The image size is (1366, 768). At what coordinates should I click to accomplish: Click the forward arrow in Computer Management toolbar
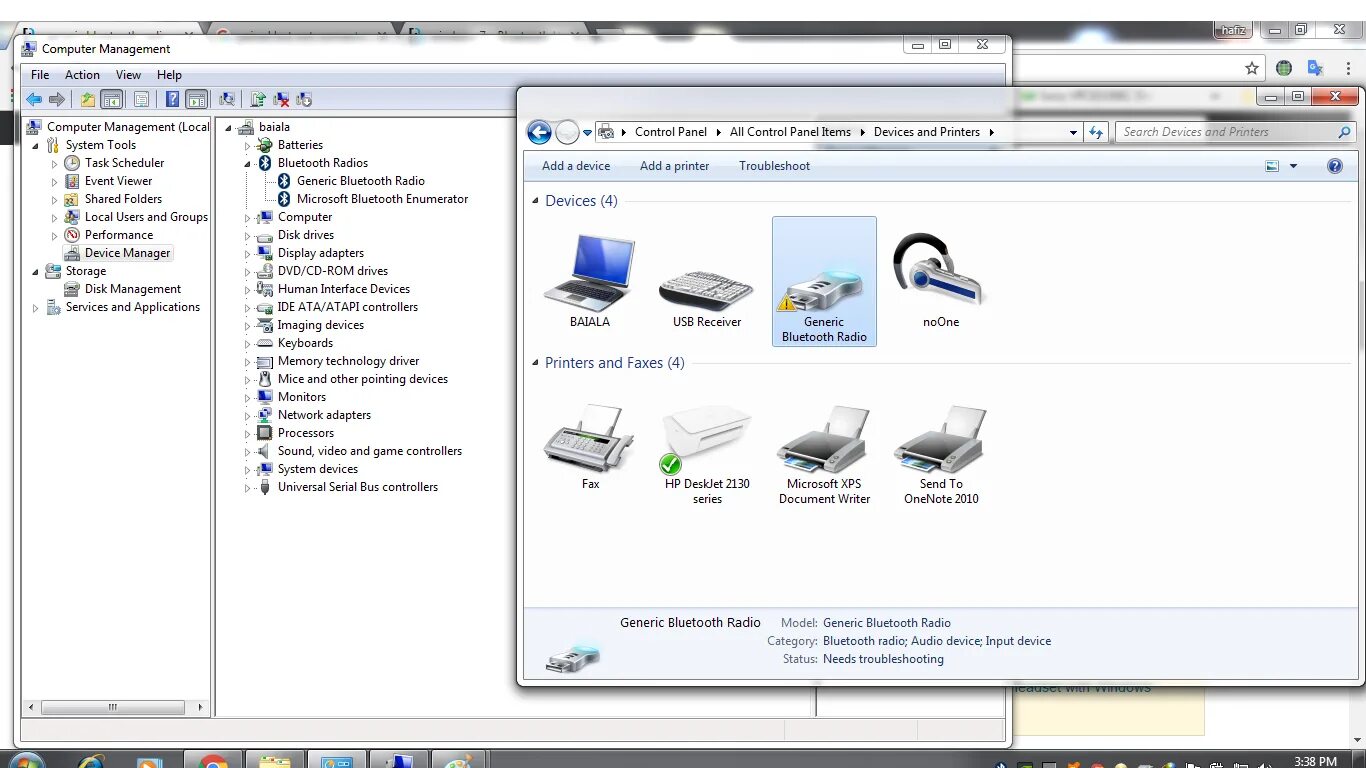click(x=57, y=99)
